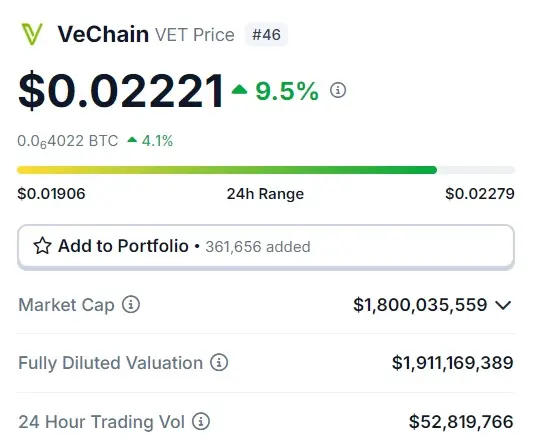Click the 24h high value $0.02279
This screenshot has width=540, height=448.
pos(480,194)
